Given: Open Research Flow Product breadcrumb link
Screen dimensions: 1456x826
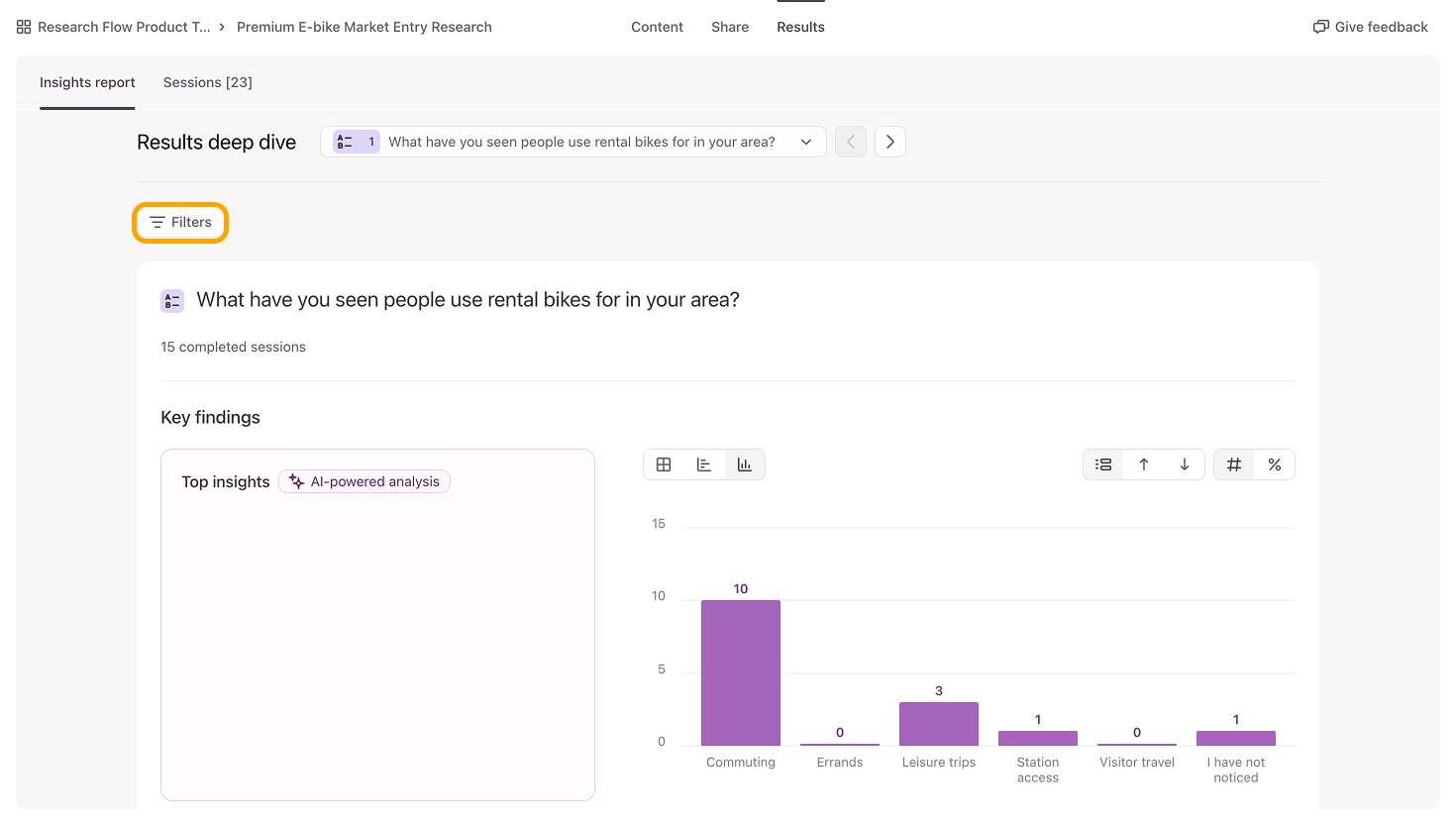Looking at the screenshot, I should [124, 27].
